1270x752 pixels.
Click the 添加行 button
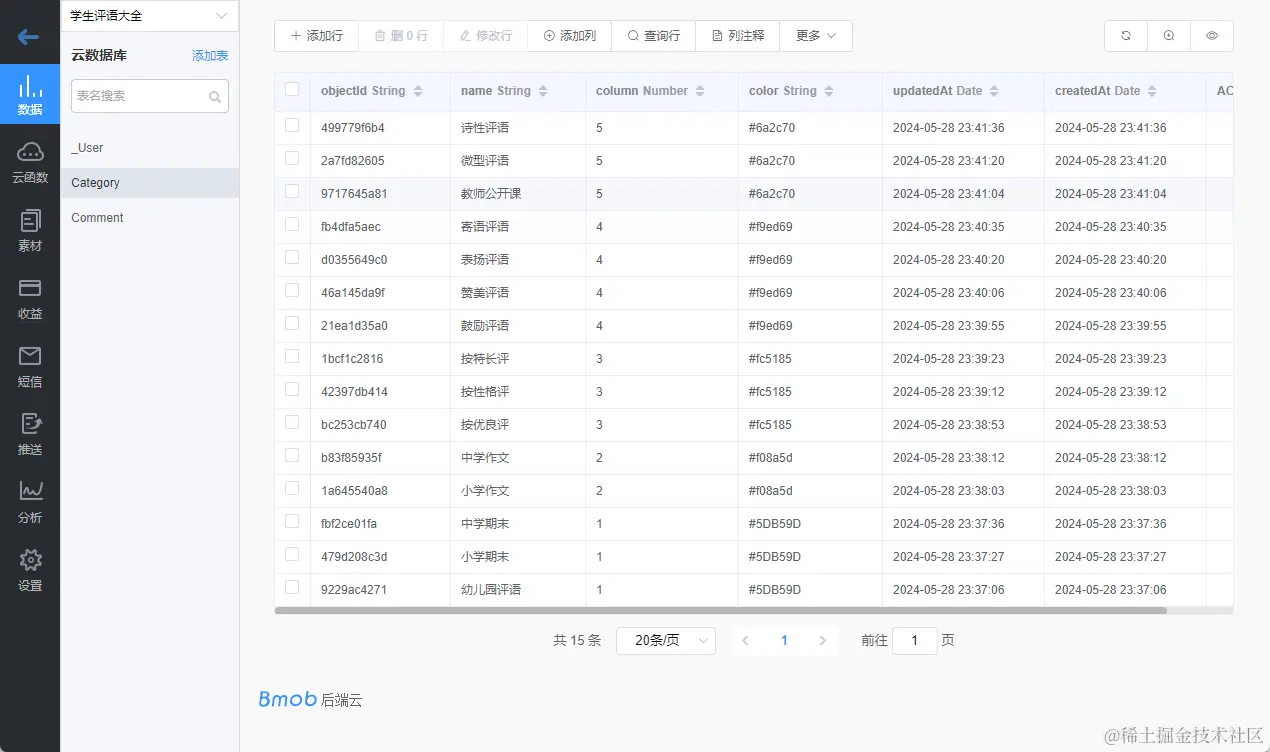tap(317, 35)
